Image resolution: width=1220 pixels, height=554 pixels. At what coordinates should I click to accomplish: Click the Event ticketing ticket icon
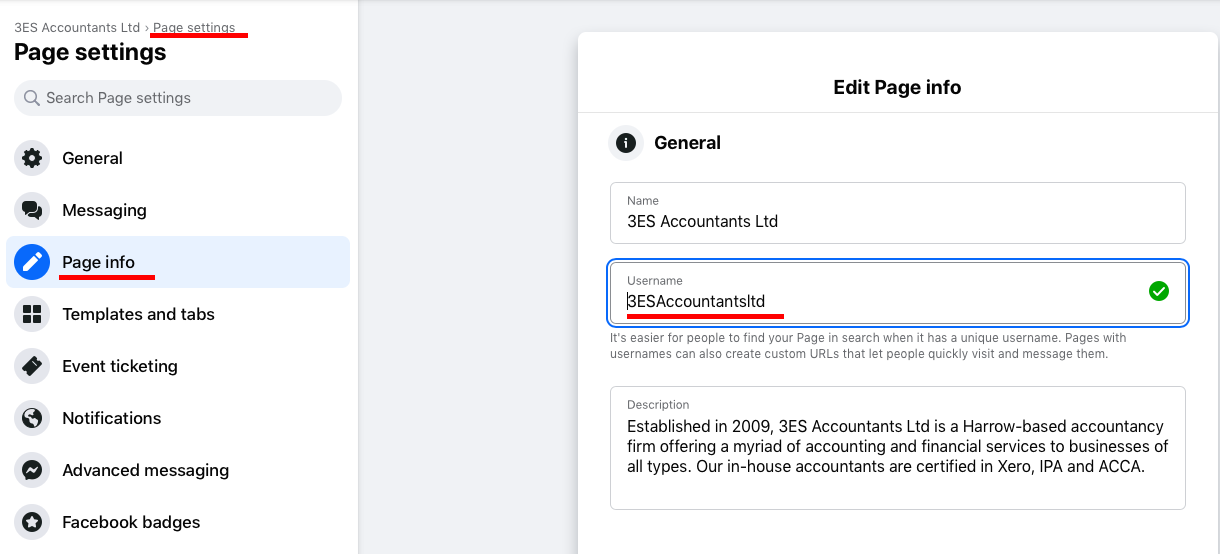click(x=32, y=366)
